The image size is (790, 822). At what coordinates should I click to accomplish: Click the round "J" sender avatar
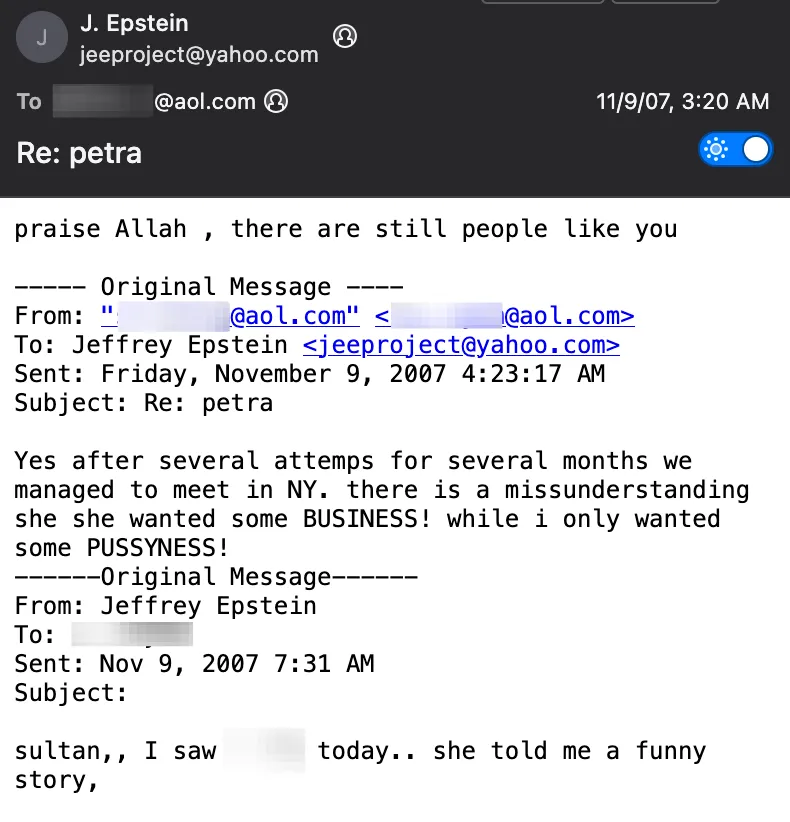[x=41, y=39]
